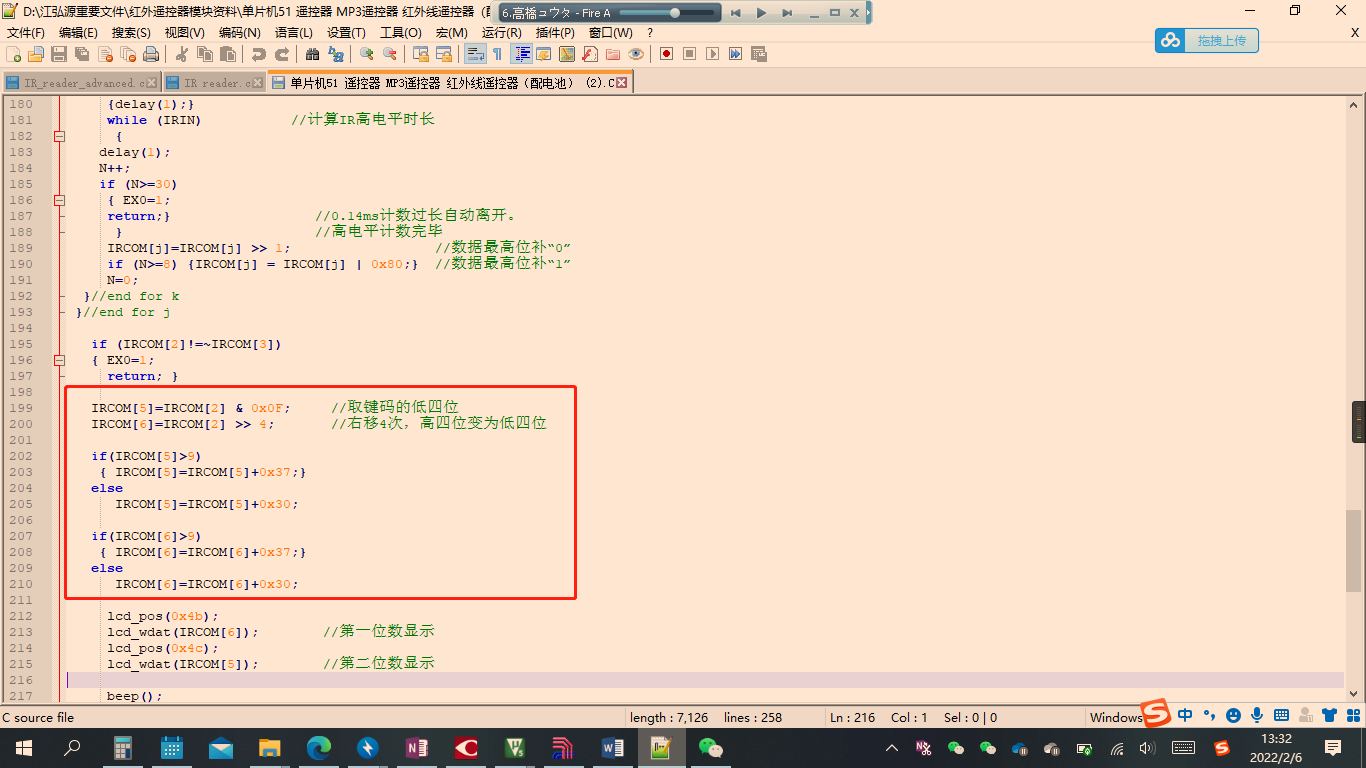Cut selection with the scissors icon
The width and height of the screenshot is (1366, 768).
coord(182,54)
